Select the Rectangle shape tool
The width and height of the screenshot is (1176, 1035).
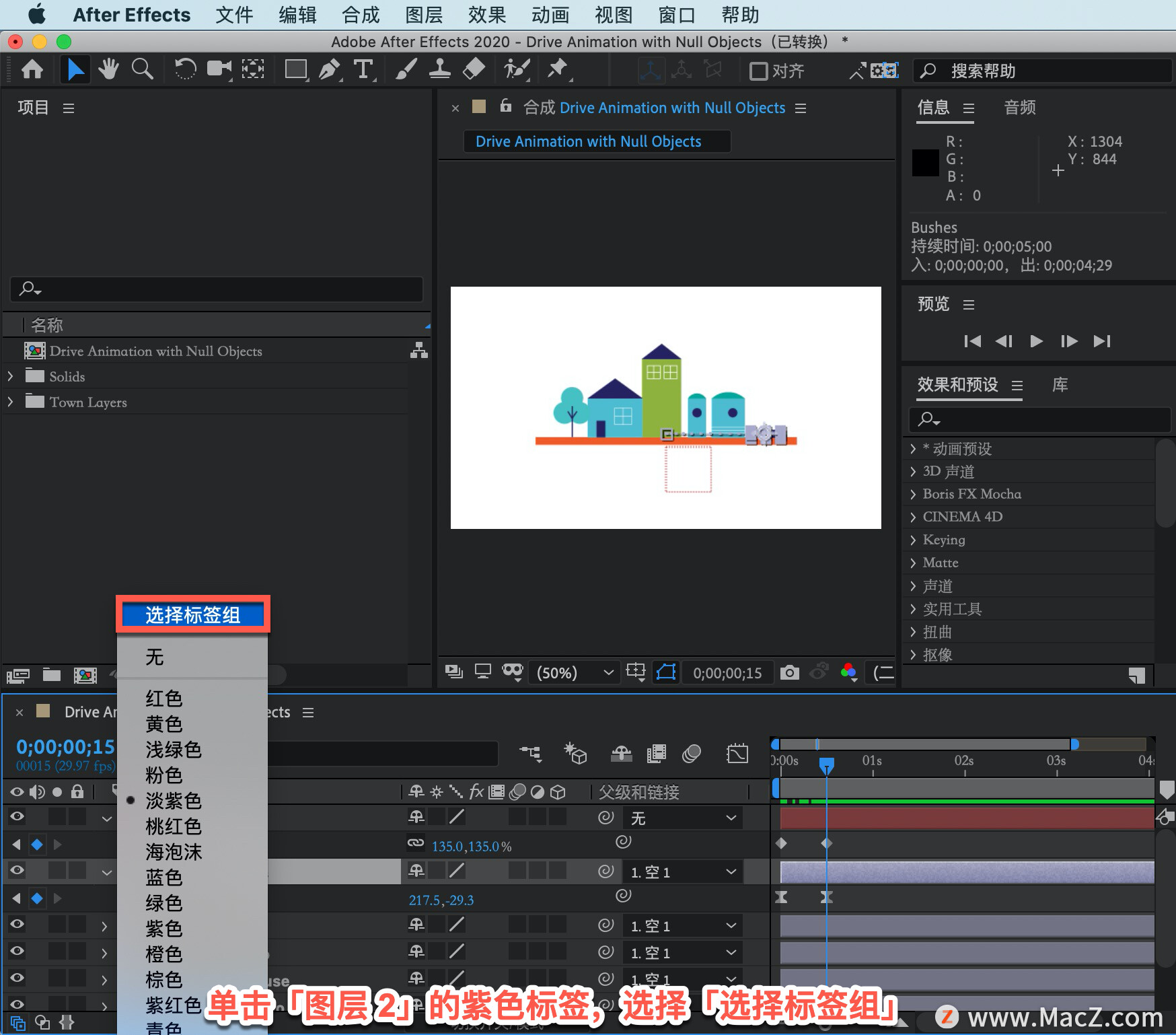pos(295,70)
